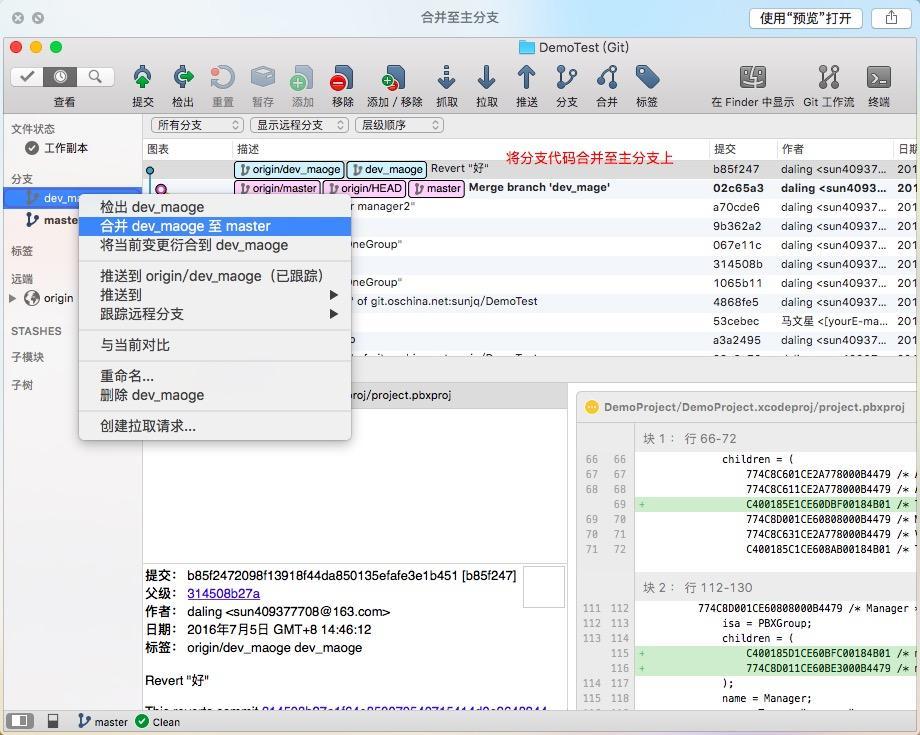The image size is (920, 735).
Task: Expand the origin remote in sidebar
Action: coord(13,298)
